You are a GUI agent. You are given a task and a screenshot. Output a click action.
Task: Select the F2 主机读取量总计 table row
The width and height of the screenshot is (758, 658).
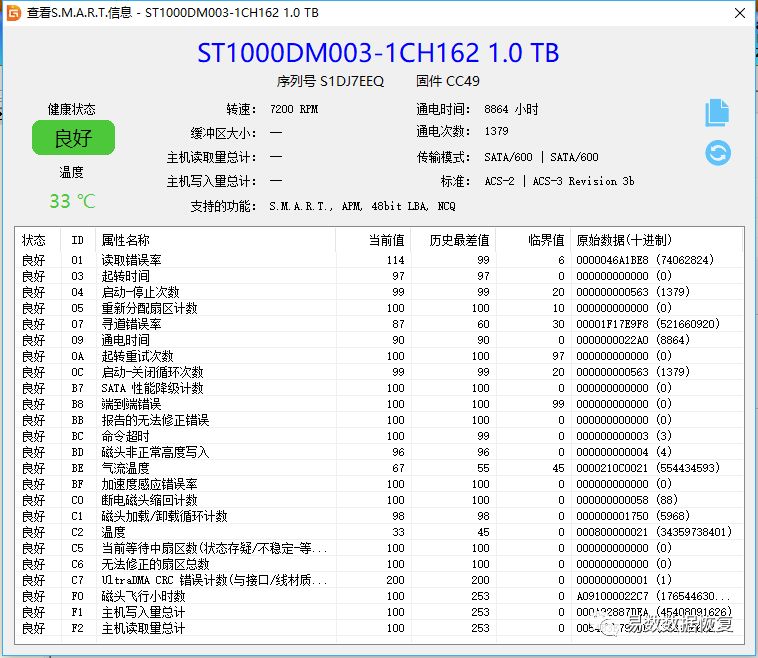point(379,628)
